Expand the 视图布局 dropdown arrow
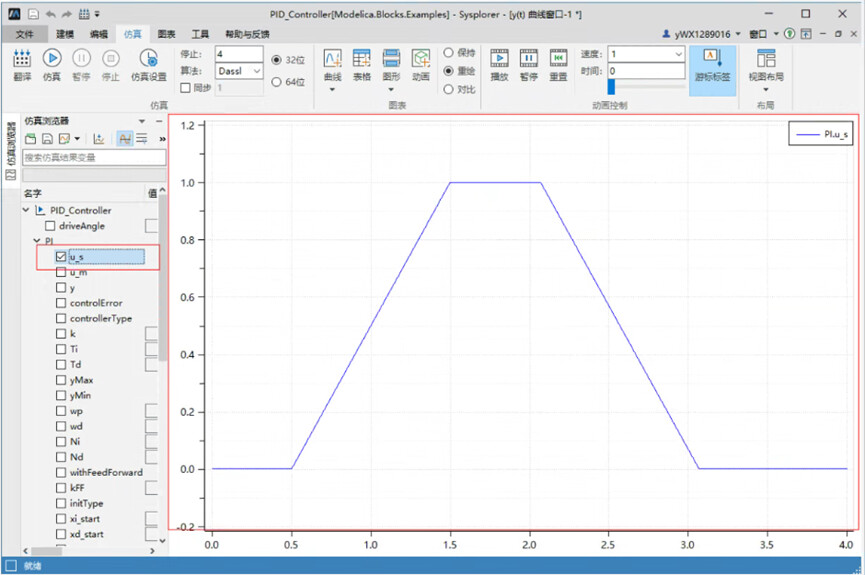865x575 pixels. point(766,89)
